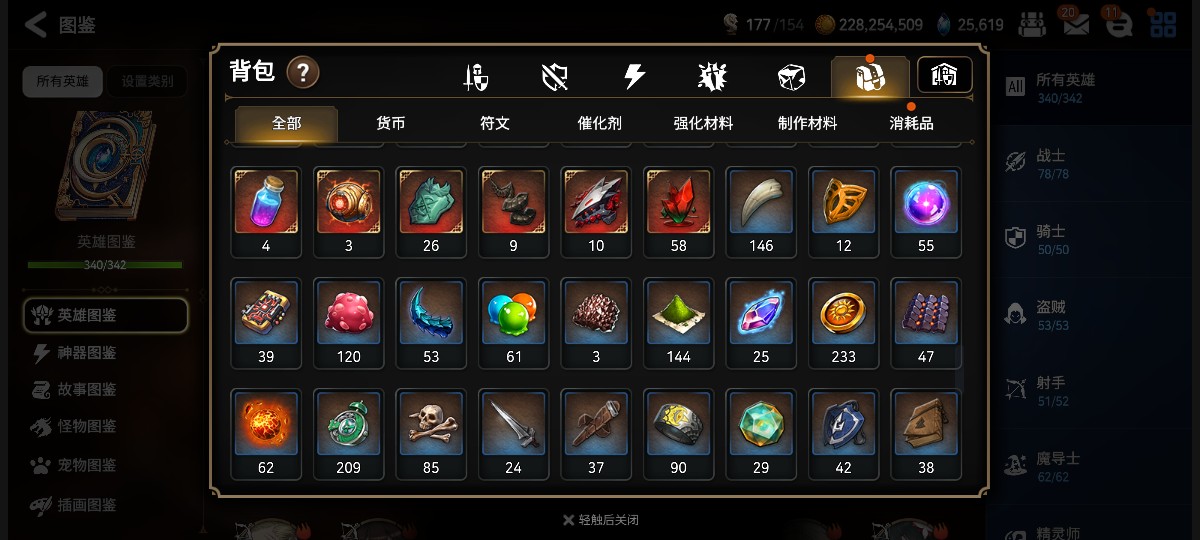Select the sword and shield equipment category

point(476,77)
